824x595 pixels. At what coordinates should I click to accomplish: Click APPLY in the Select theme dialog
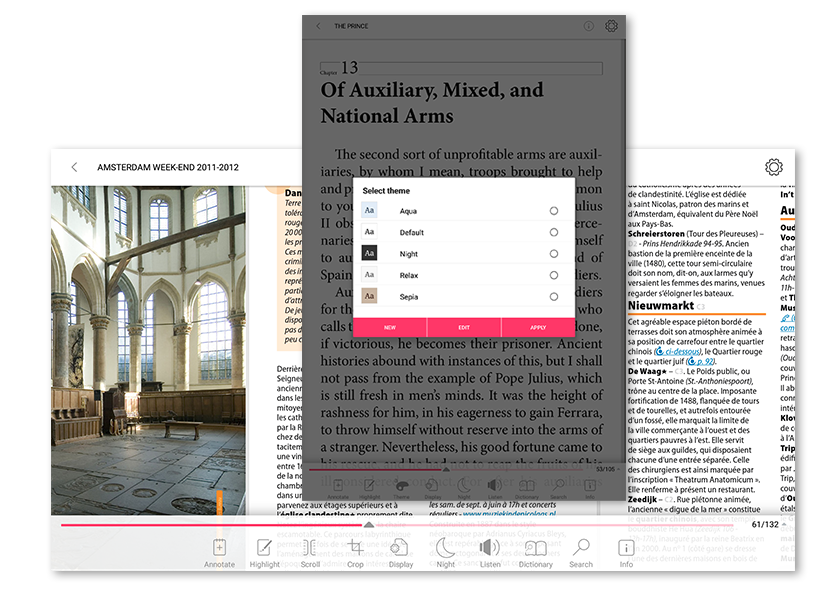[538, 327]
